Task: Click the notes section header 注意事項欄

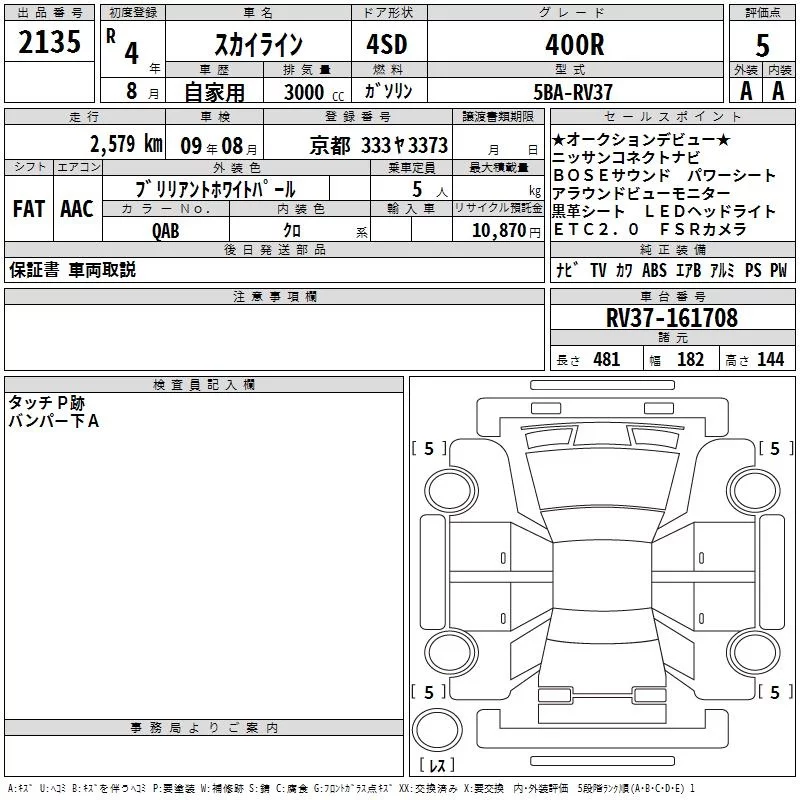Action: click(274, 296)
